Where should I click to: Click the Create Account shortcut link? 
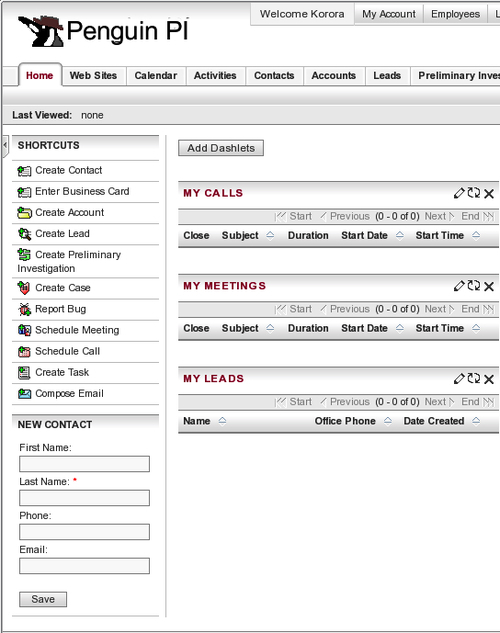click(x=69, y=212)
